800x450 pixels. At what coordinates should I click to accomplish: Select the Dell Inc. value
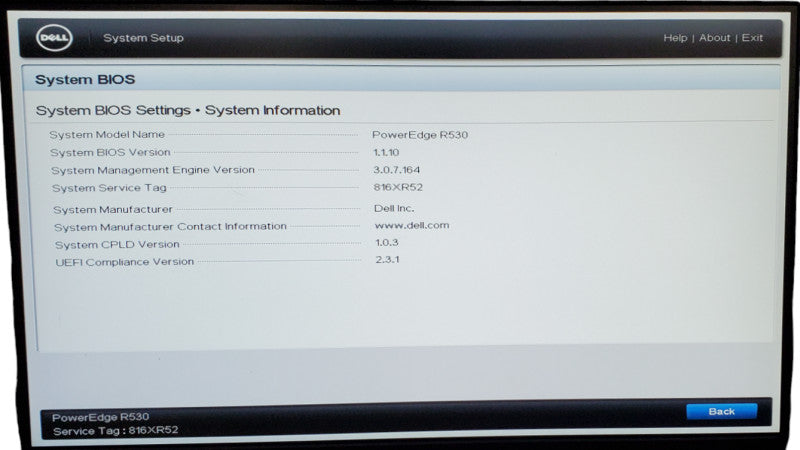point(394,208)
